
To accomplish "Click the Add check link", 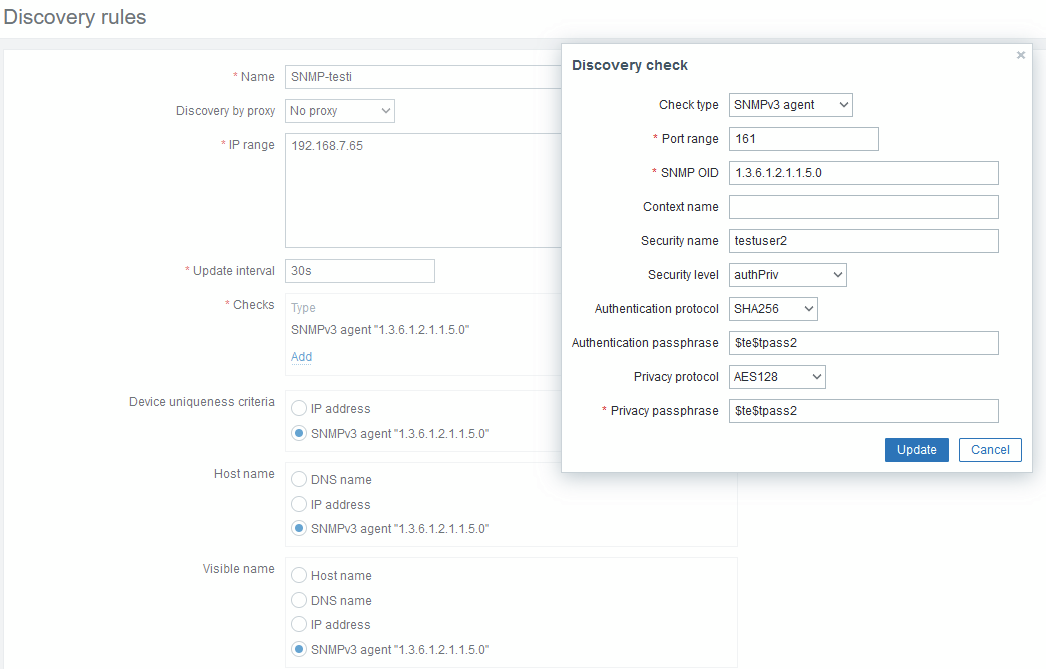I will (301, 357).
